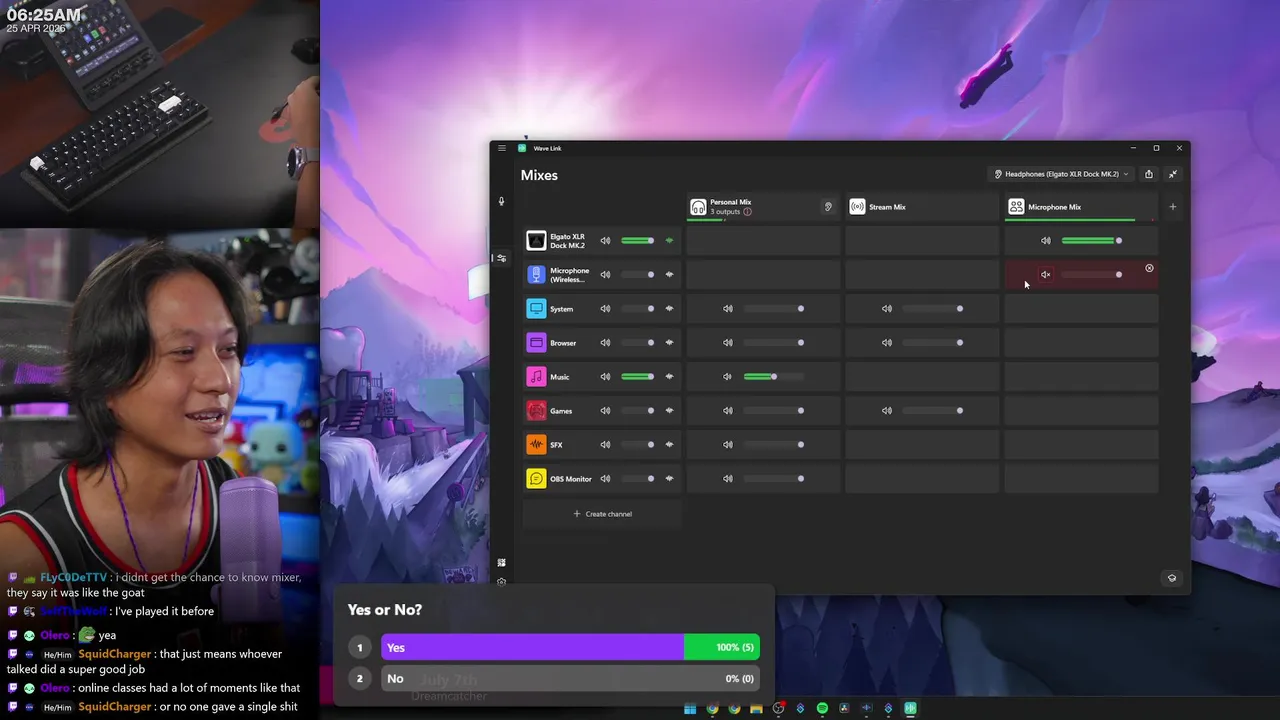The height and width of the screenshot is (720, 1280).
Task: Click the info icon beside 3 outputs
Action: pyautogui.click(x=747, y=212)
